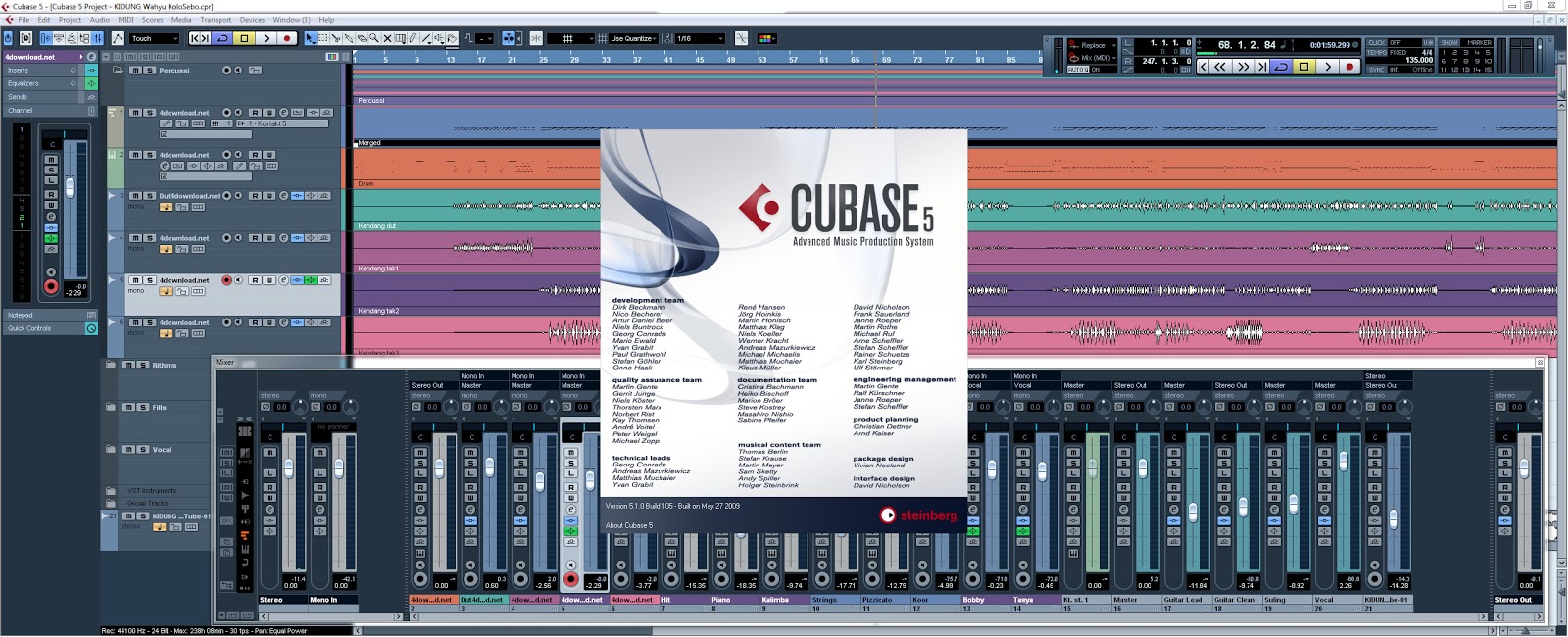The height and width of the screenshot is (637, 1568).
Task: Open the 1/16 quantize value dropdown
Action: (x=700, y=38)
